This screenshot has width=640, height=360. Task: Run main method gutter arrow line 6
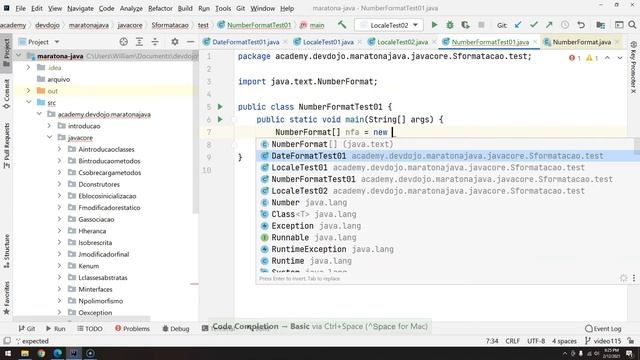click(220, 119)
